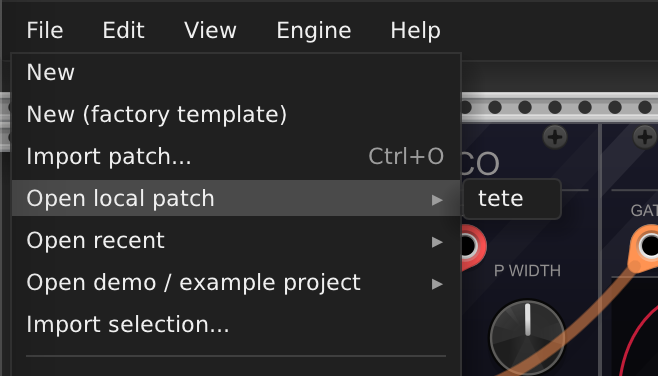Image resolution: width=658 pixels, height=376 pixels.
Task: Click the orange patch cable
Action: pos(588,320)
